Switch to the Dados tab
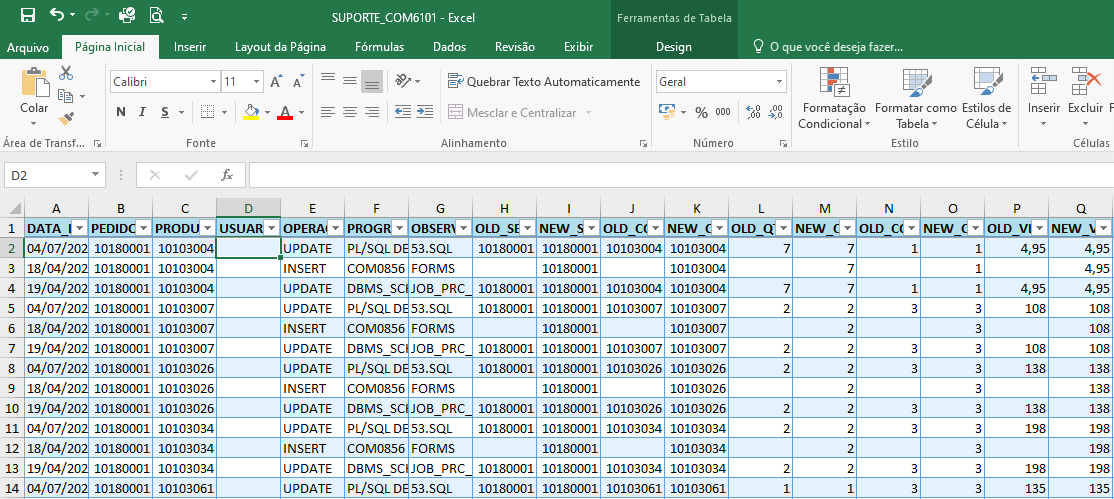This screenshot has height=499, width=1114. [x=450, y=47]
